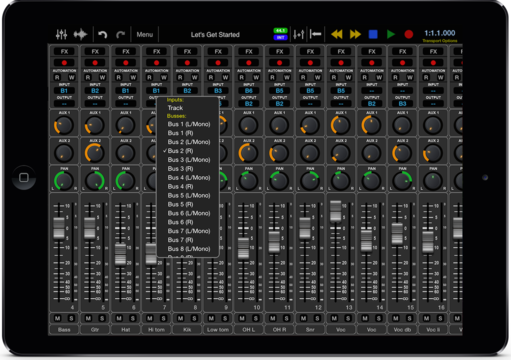This screenshot has width=511, height=360.
Task: Open the Menu button in toolbar
Action: coord(145,34)
